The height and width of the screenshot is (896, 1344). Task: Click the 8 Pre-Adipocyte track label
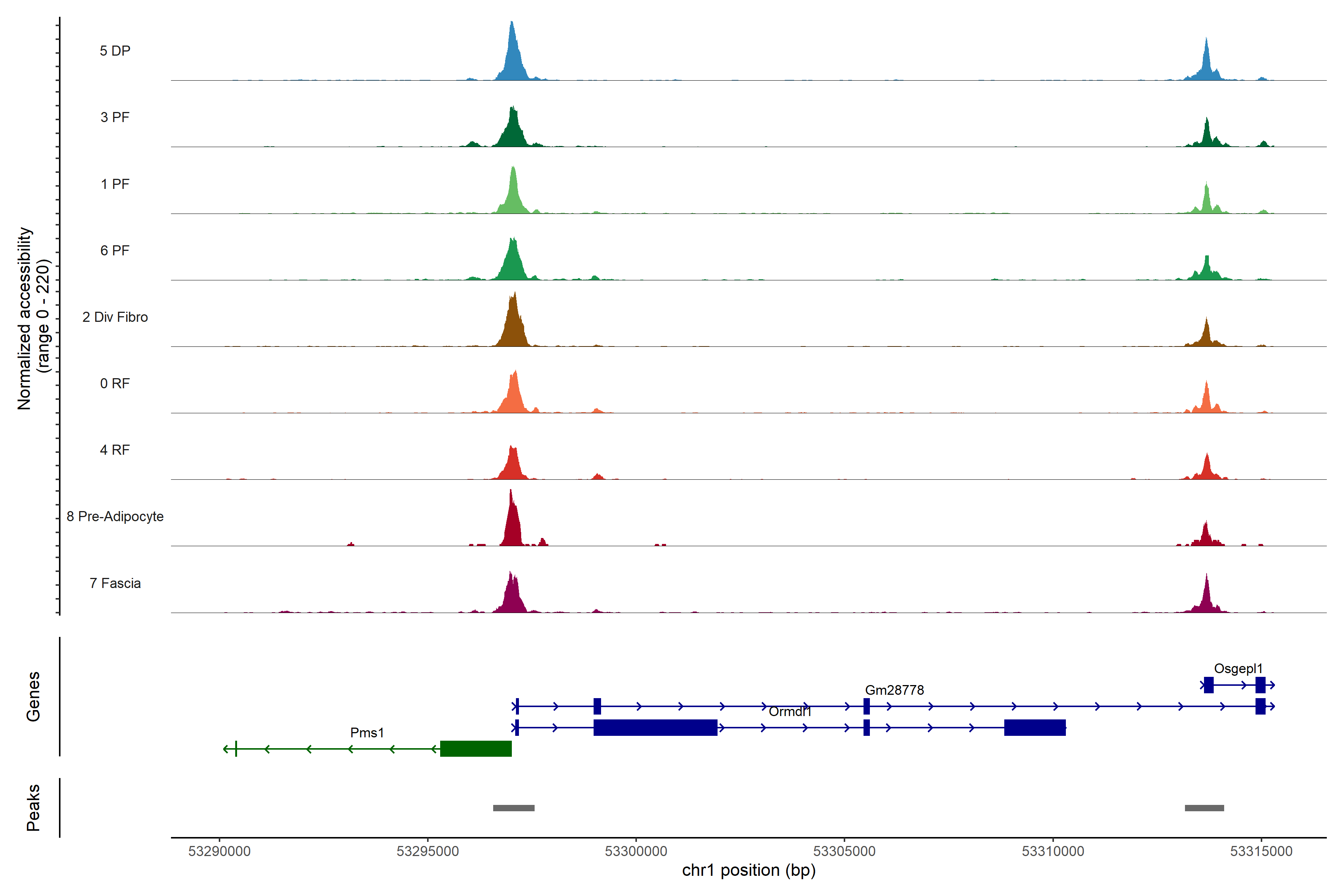pyautogui.click(x=115, y=516)
